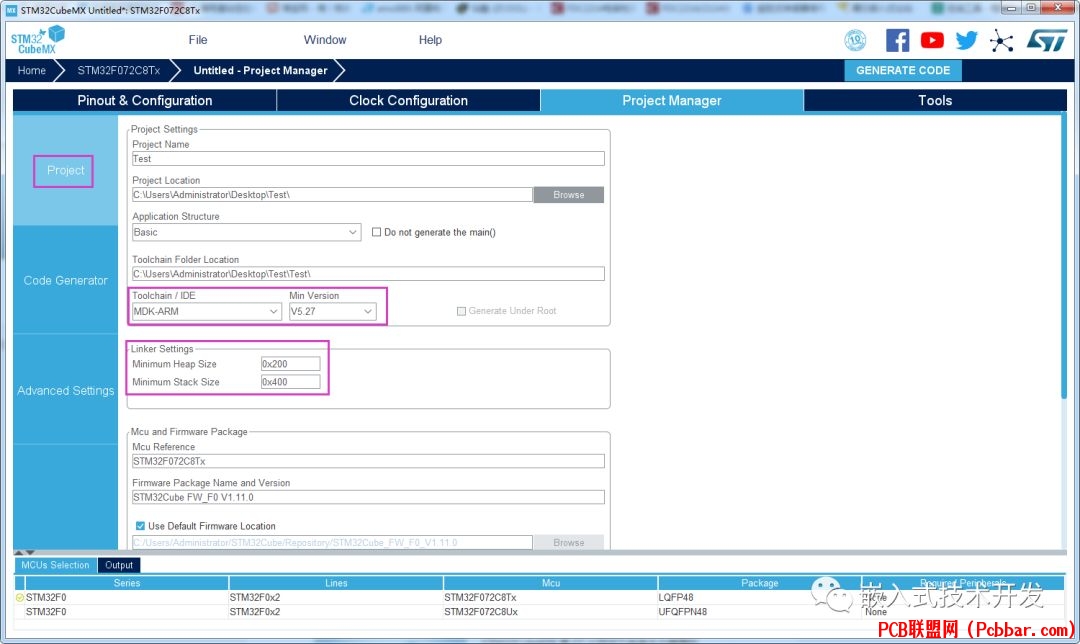Click the Minimum Heap Size field
This screenshot has height=644, width=1080.
tap(291, 364)
